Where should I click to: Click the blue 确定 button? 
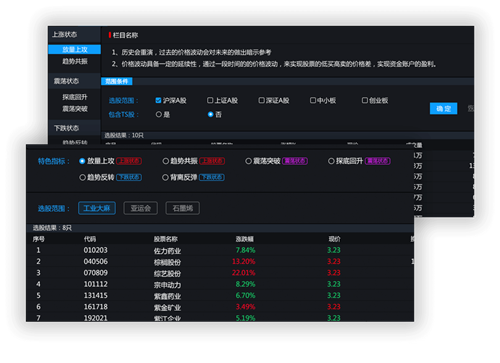pos(443,109)
